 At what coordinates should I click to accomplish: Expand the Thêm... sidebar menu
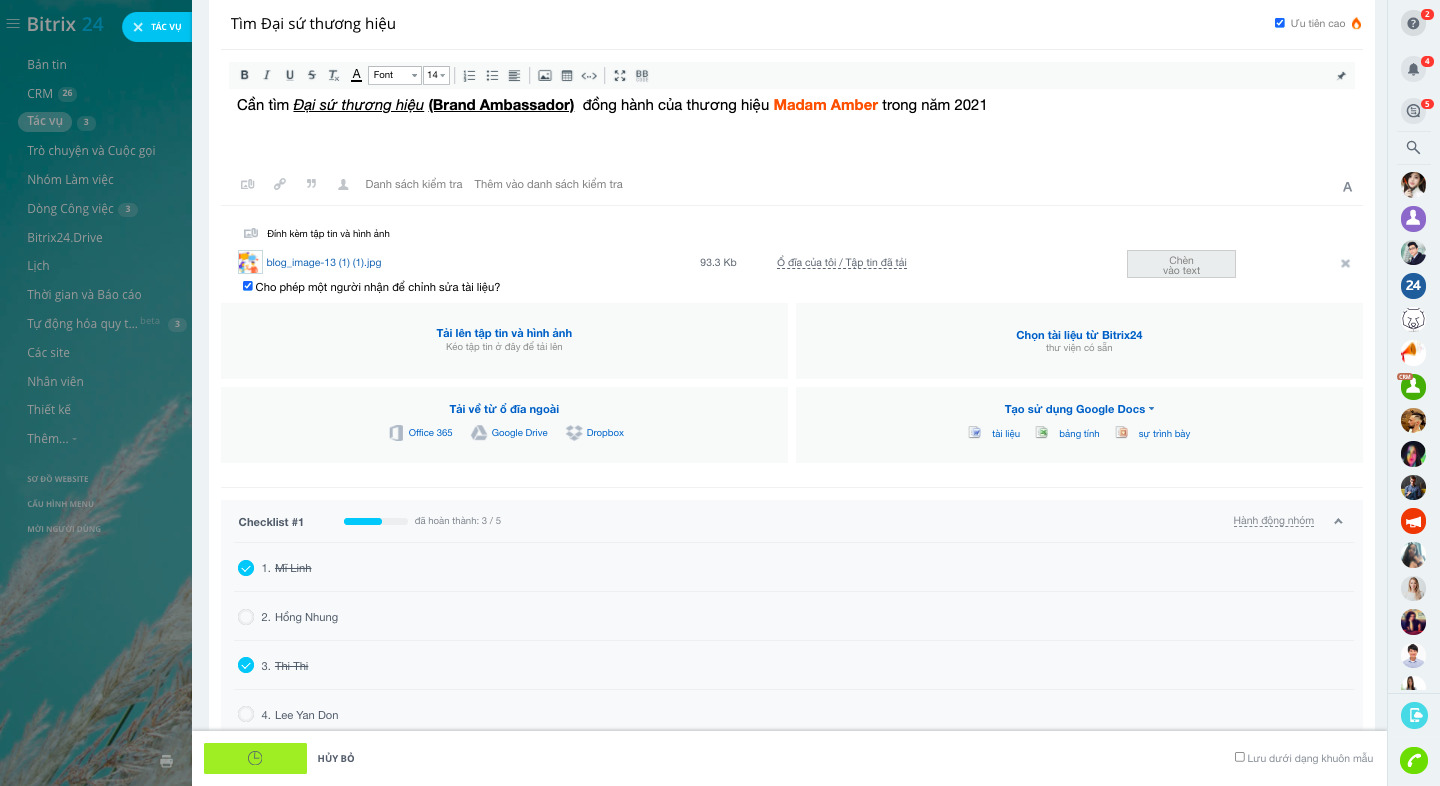[x=52, y=438]
